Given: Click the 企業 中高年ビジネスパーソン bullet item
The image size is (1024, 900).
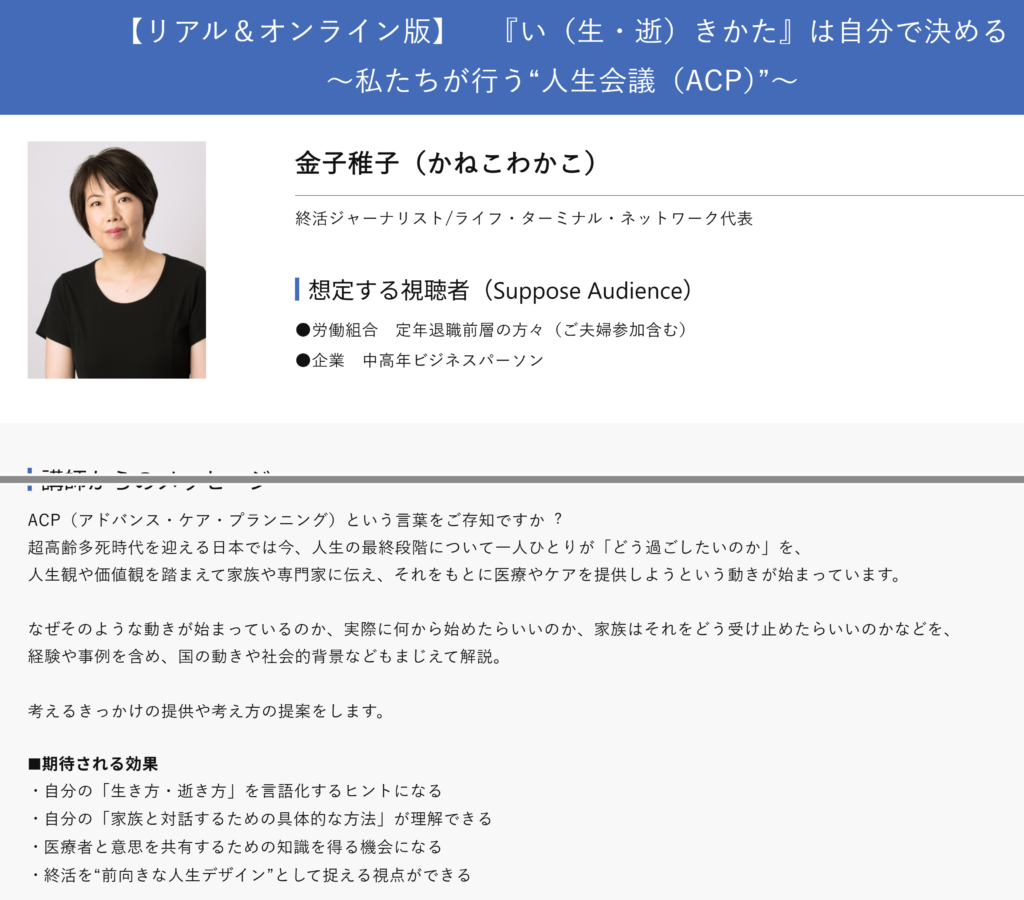Looking at the screenshot, I should pyautogui.click(x=420, y=360).
